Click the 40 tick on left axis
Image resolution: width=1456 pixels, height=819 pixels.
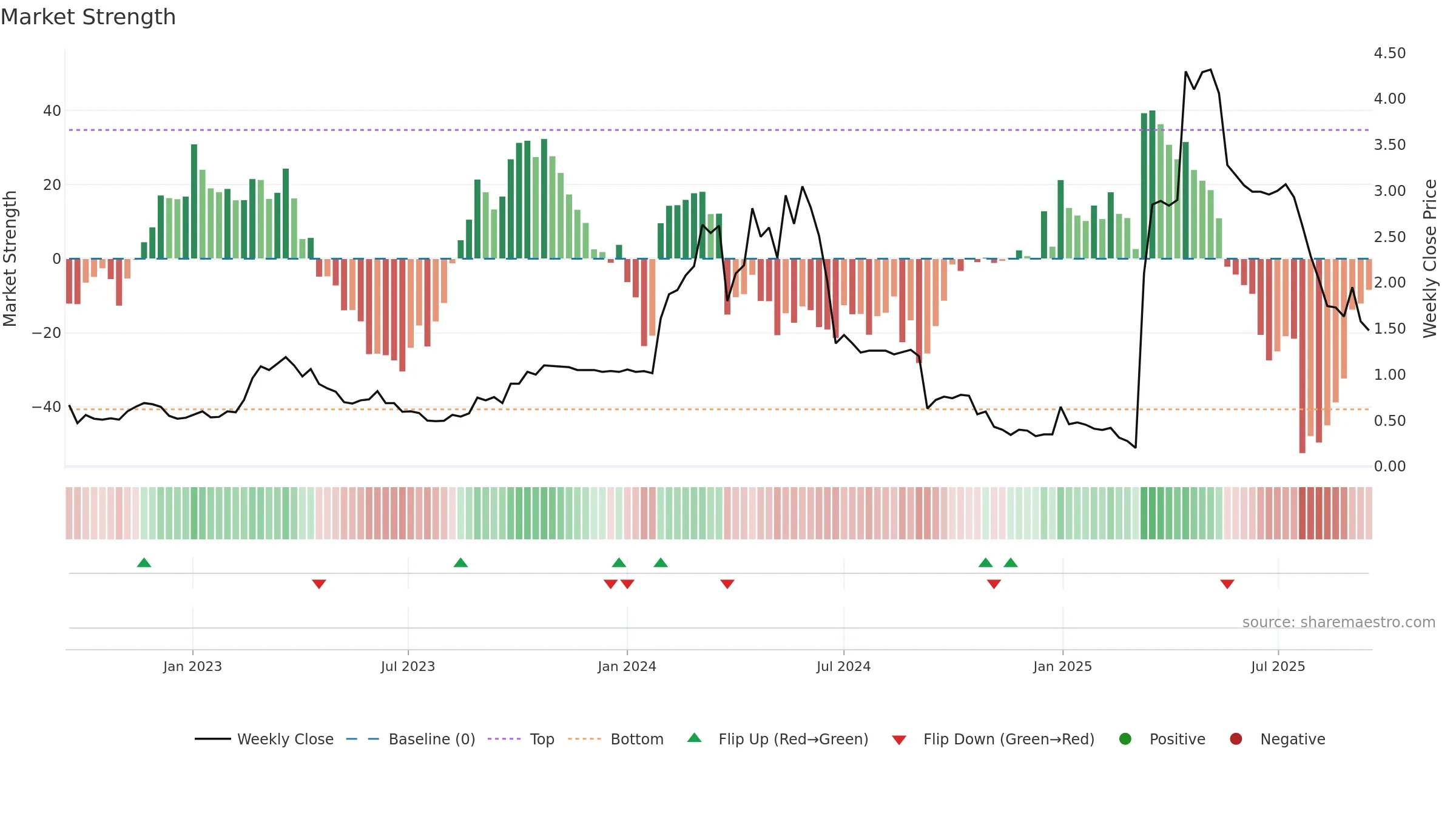[52, 111]
